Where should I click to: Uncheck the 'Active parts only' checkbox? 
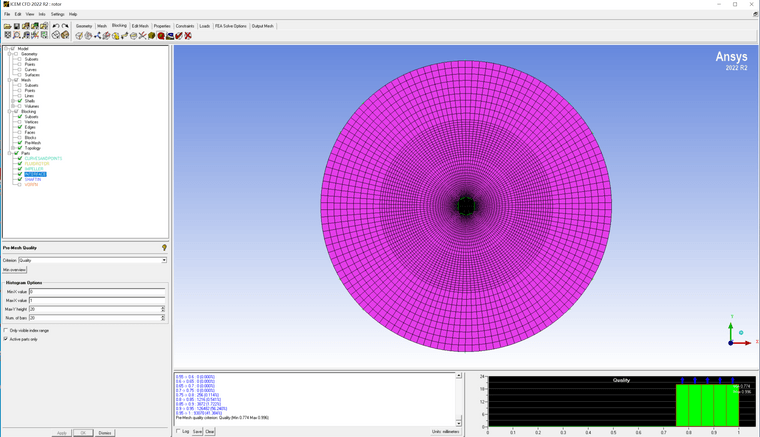click(6, 339)
